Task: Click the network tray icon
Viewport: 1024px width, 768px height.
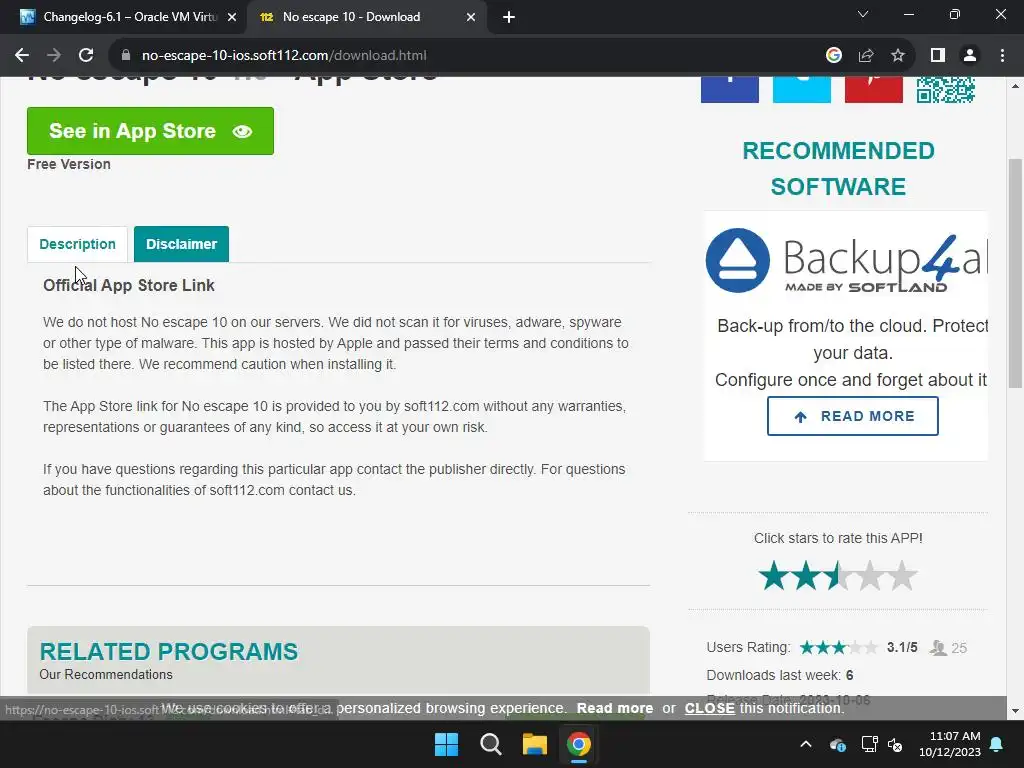Action: (869, 744)
